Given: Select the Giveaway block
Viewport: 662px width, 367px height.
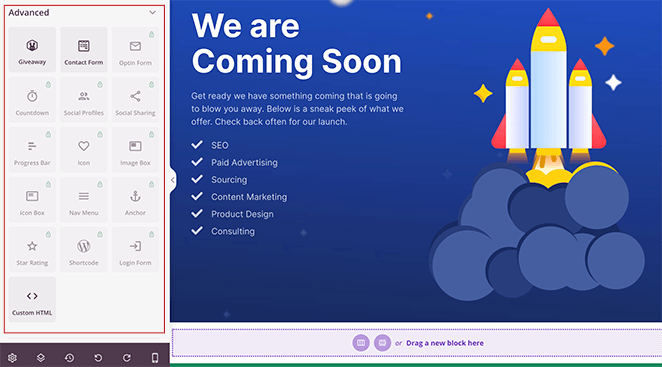Looking at the screenshot, I should (x=32, y=49).
